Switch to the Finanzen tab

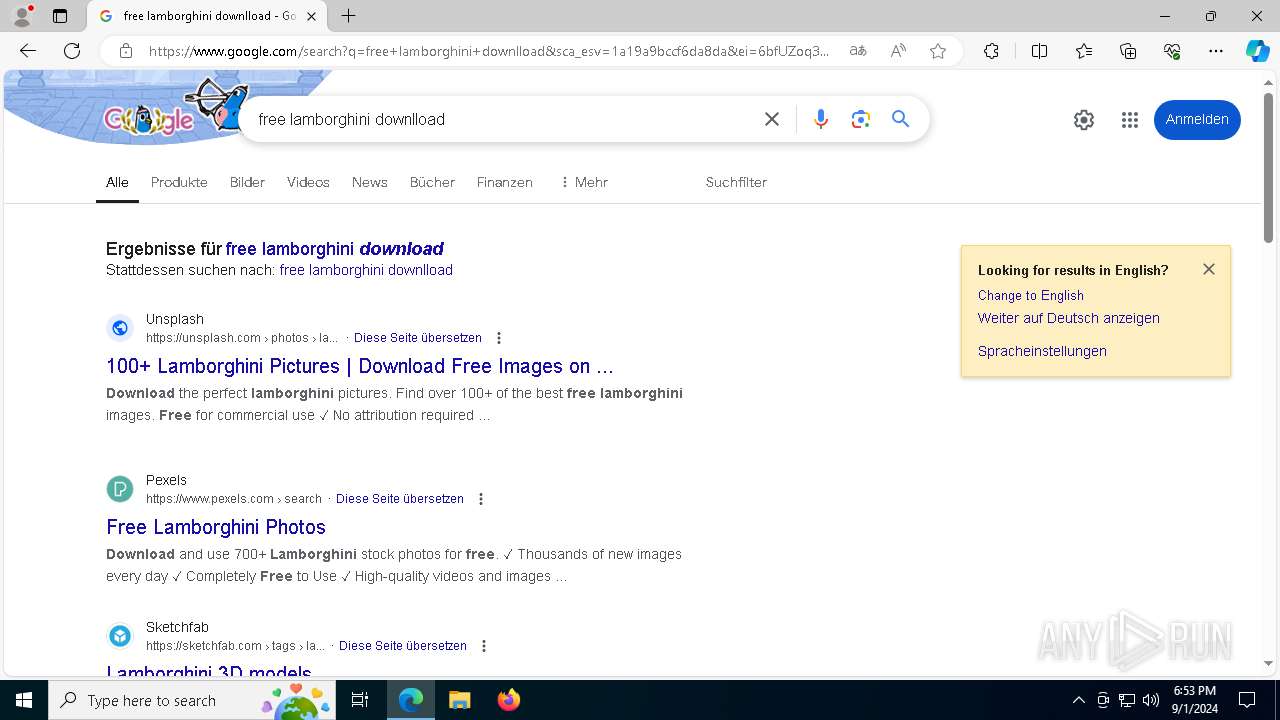click(x=504, y=182)
